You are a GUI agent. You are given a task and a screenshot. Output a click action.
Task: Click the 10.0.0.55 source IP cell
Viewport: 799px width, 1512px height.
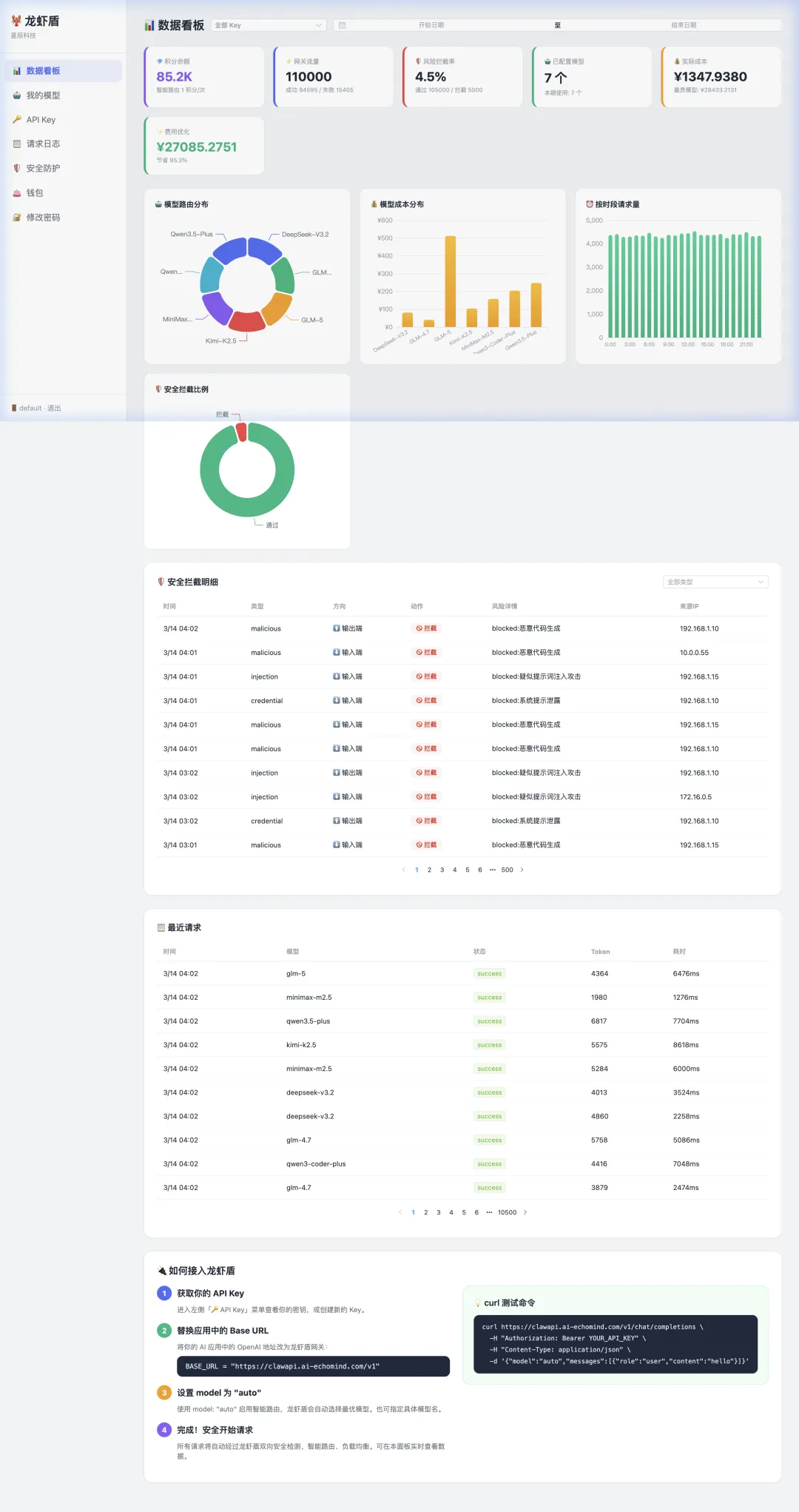694,653
